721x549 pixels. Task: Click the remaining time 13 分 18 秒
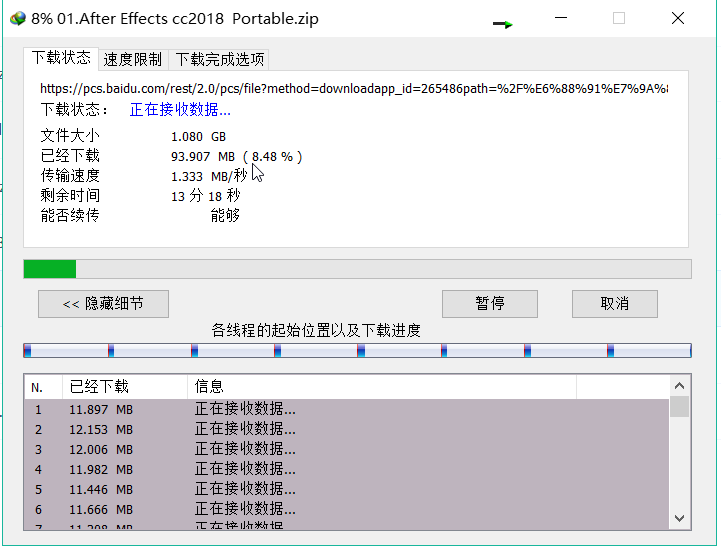[x=206, y=196]
